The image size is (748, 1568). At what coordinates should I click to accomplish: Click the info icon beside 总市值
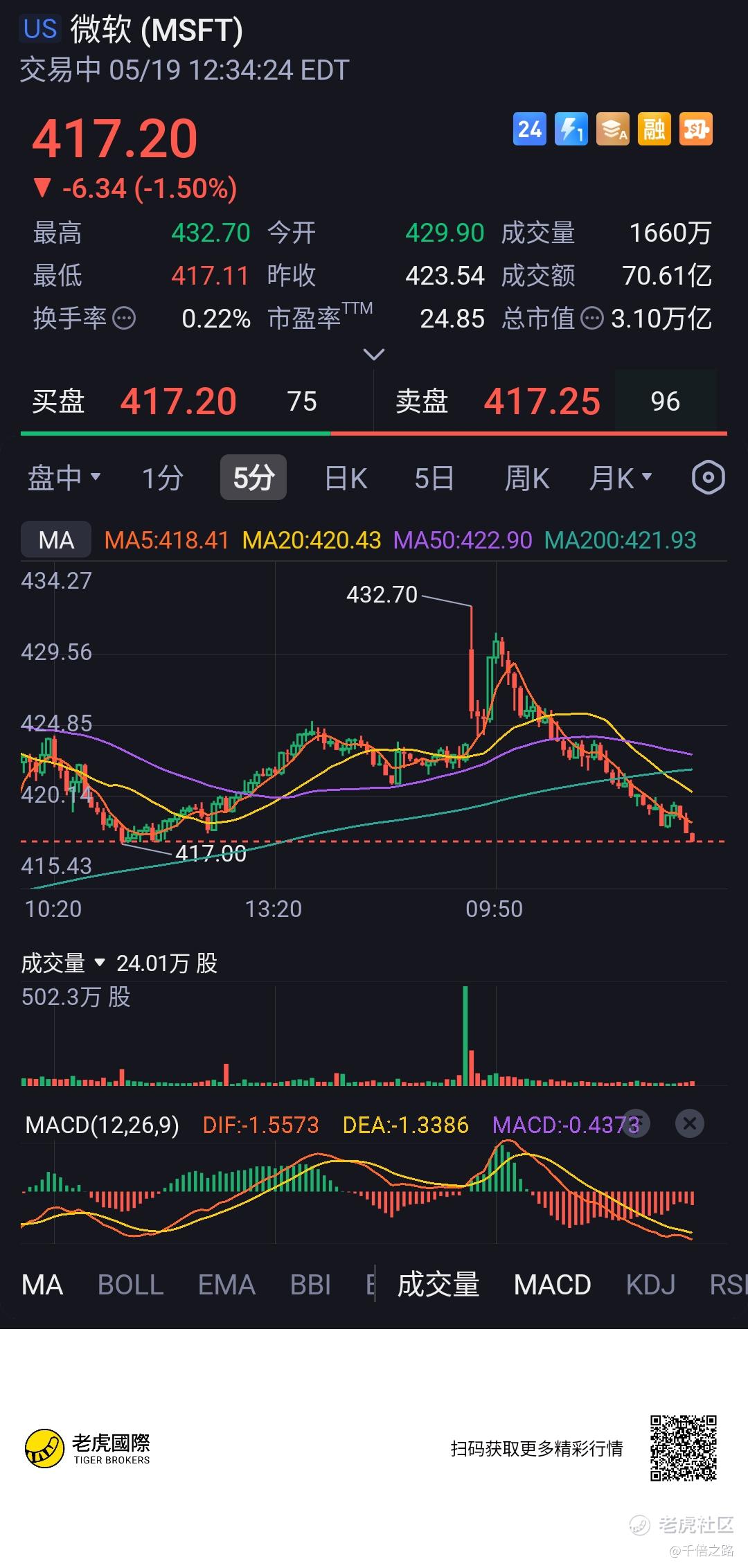tap(592, 319)
